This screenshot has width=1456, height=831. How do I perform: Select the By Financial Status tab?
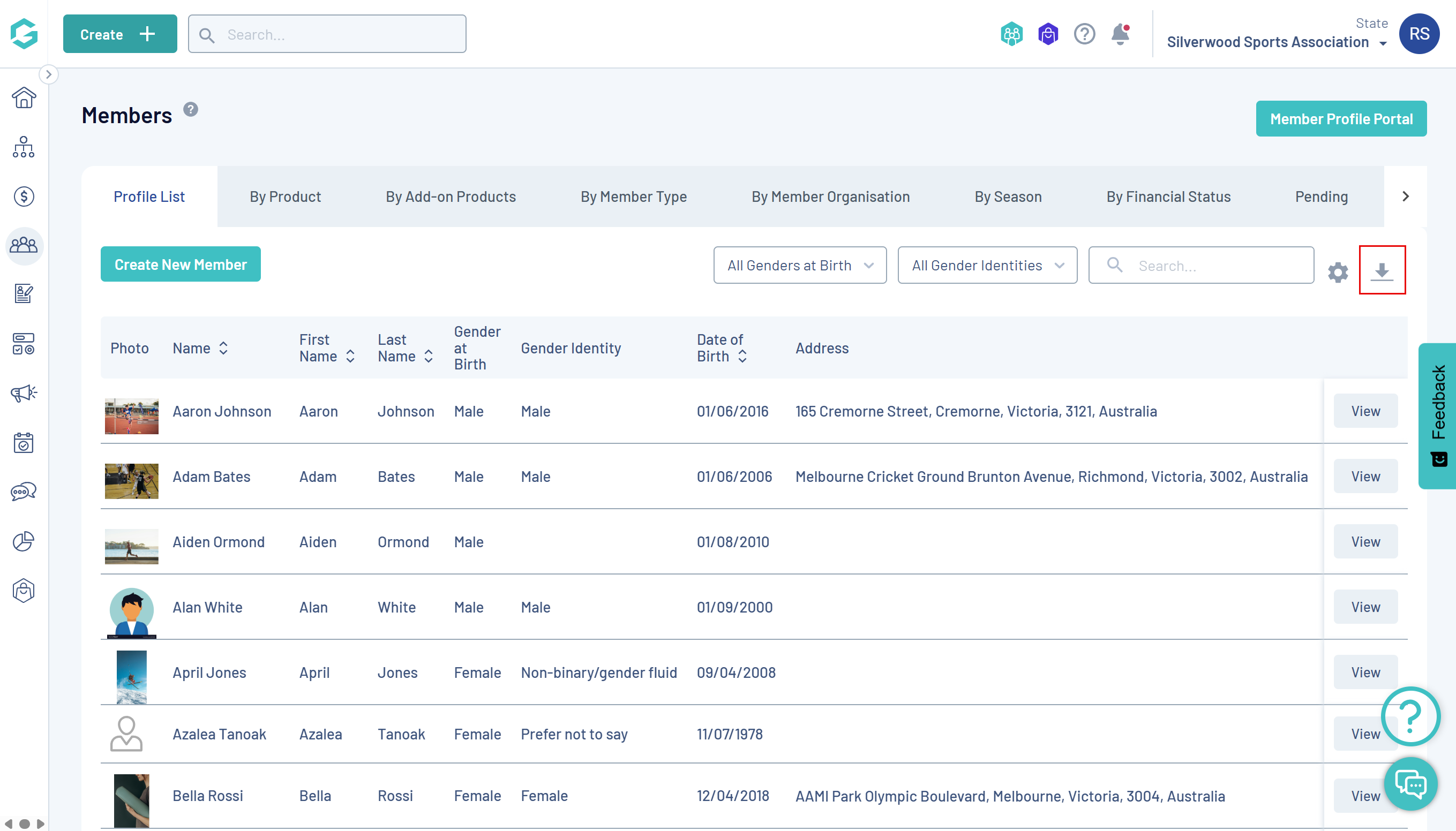1168,197
